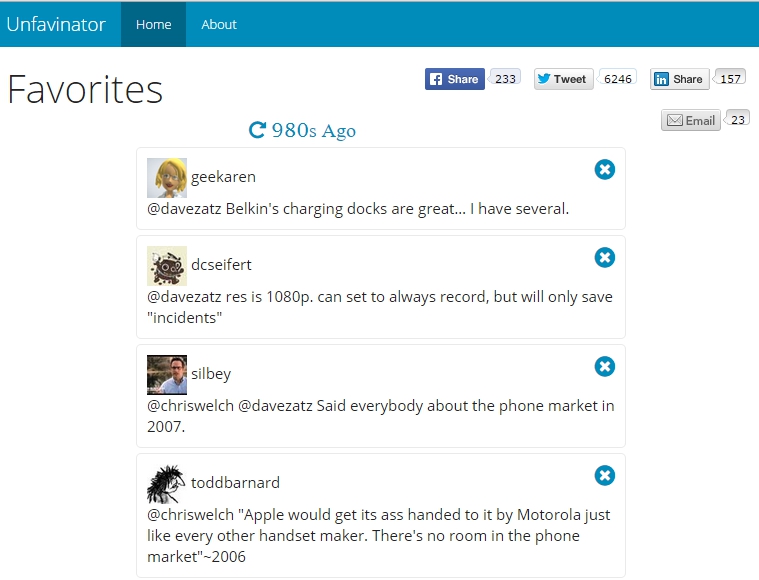Click the Facebook share count 233
Image resolution: width=759 pixels, height=580 pixels.
coord(504,78)
